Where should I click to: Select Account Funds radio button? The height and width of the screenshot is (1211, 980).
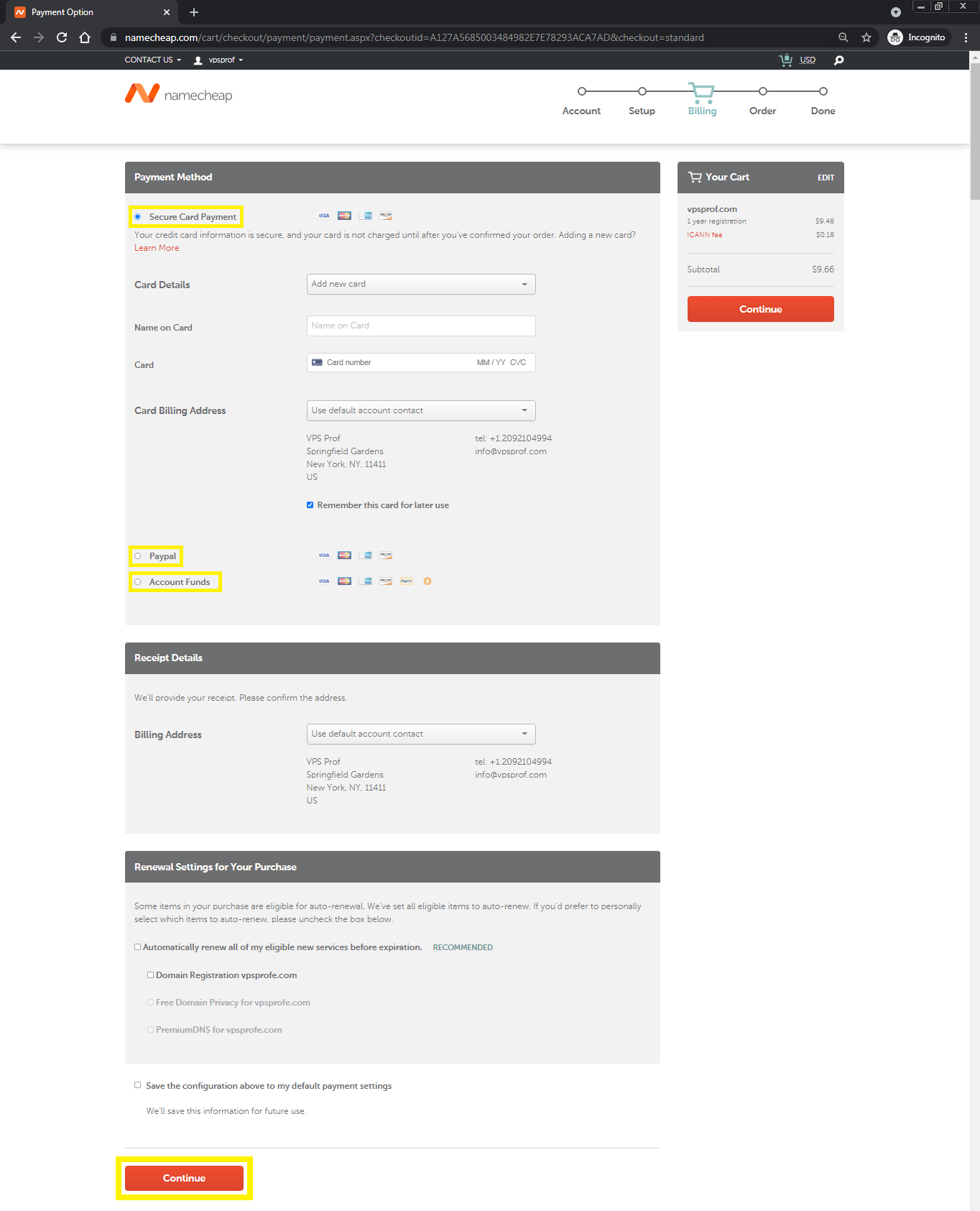click(x=138, y=582)
